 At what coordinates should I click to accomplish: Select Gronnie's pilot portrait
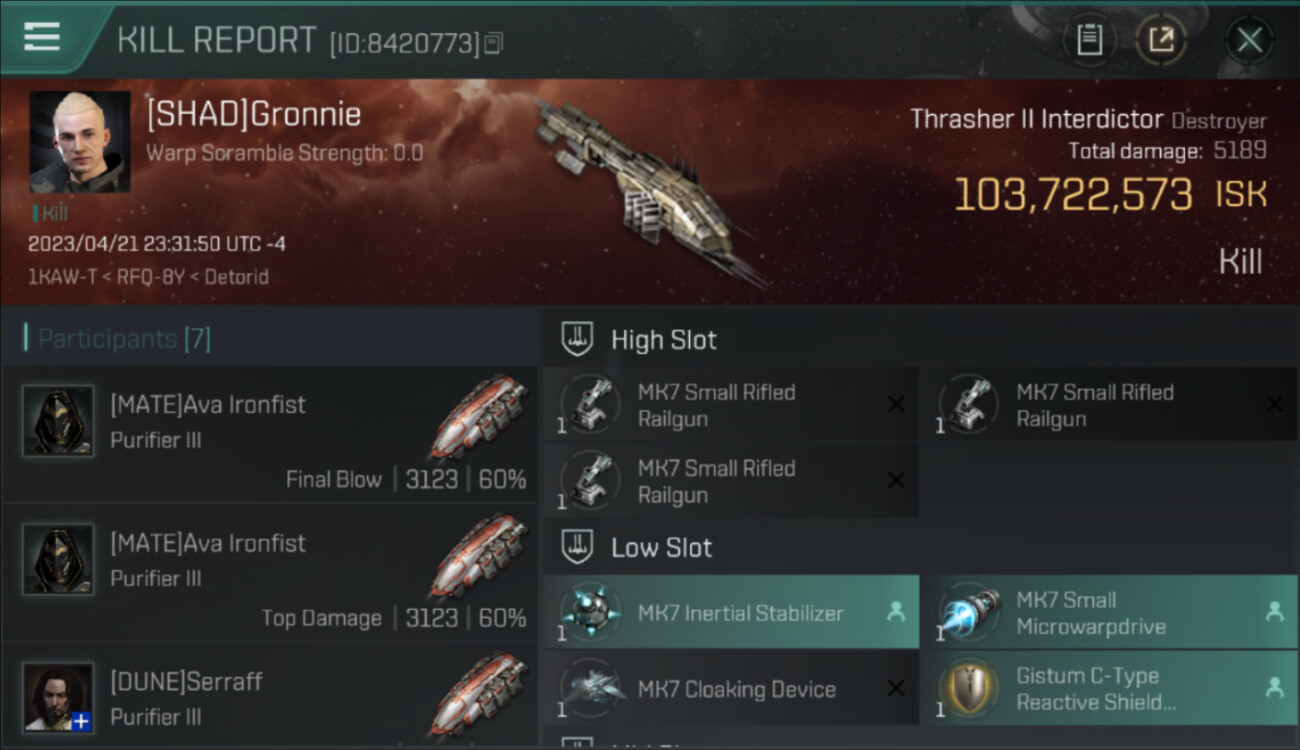click(79, 142)
